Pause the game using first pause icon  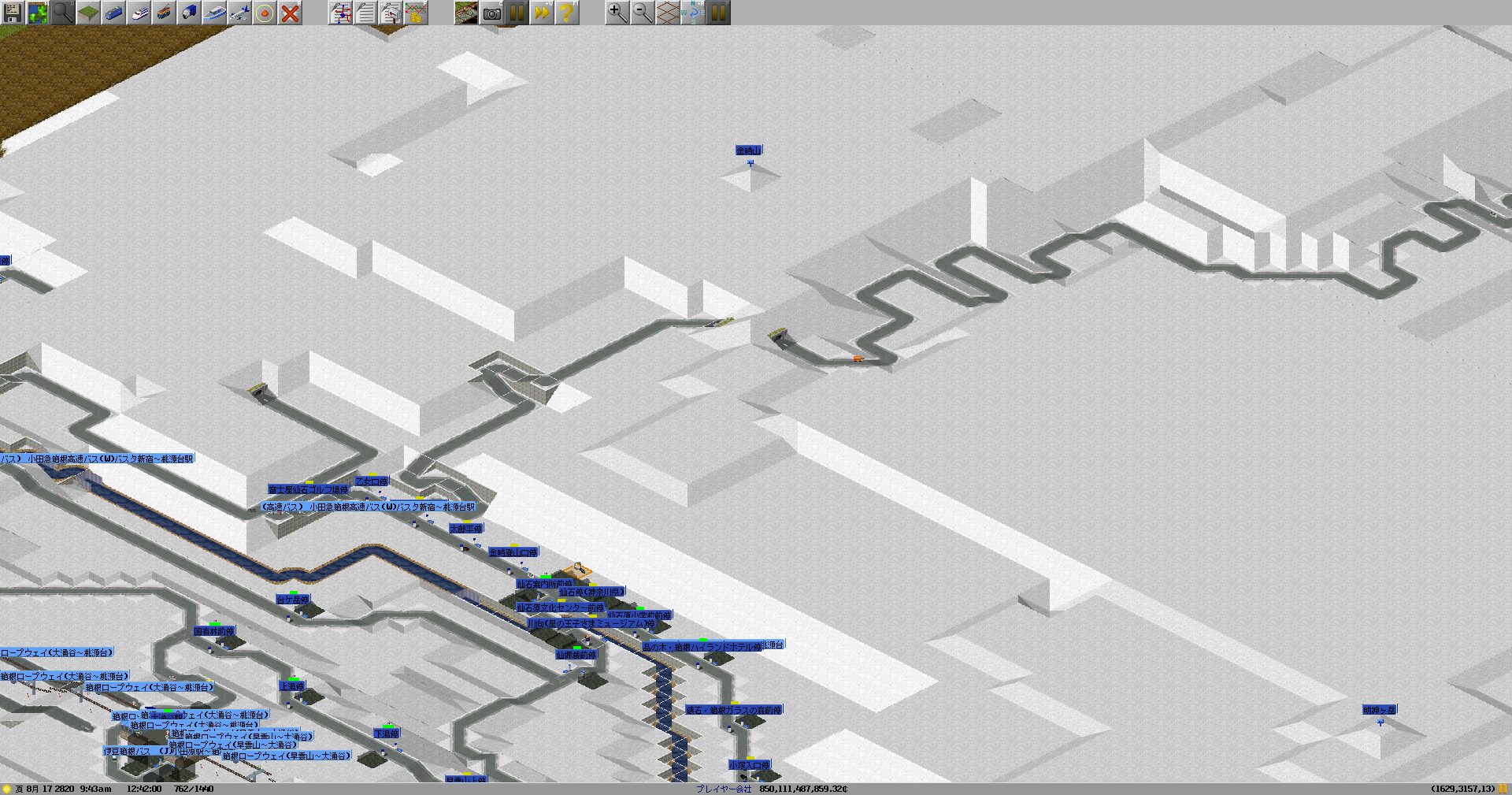pyautogui.click(x=517, y=13)
